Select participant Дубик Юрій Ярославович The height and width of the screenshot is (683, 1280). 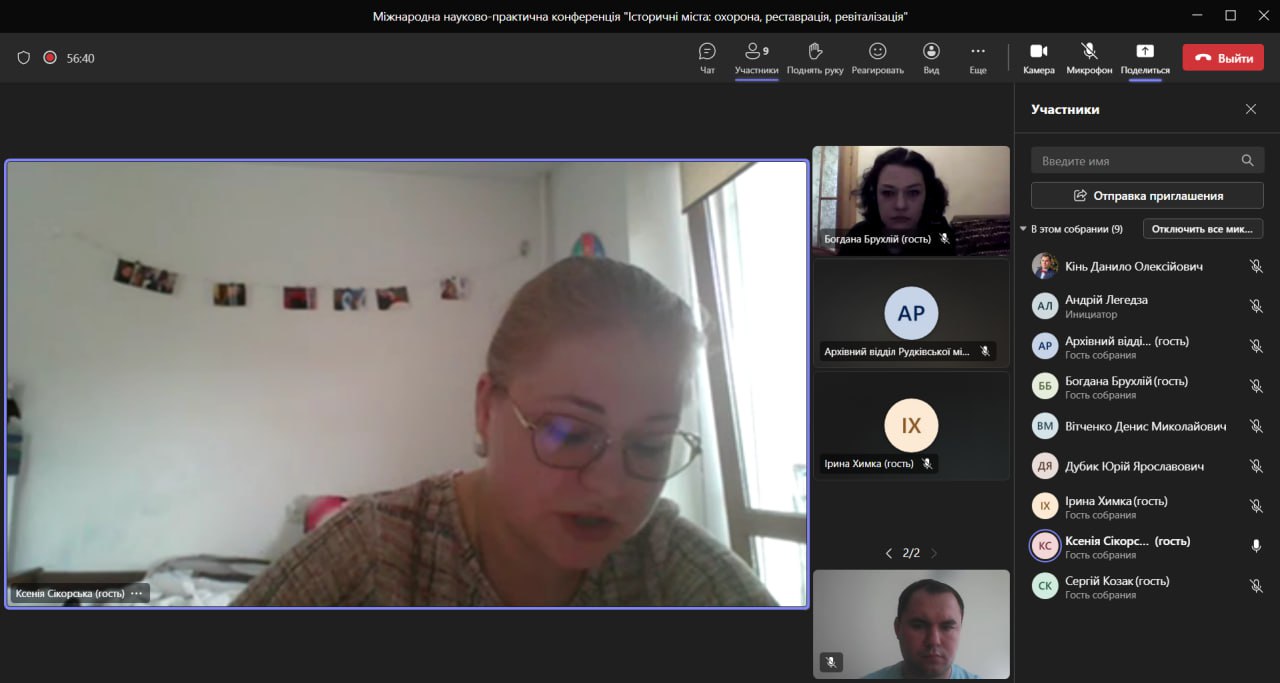[1147, 466]
